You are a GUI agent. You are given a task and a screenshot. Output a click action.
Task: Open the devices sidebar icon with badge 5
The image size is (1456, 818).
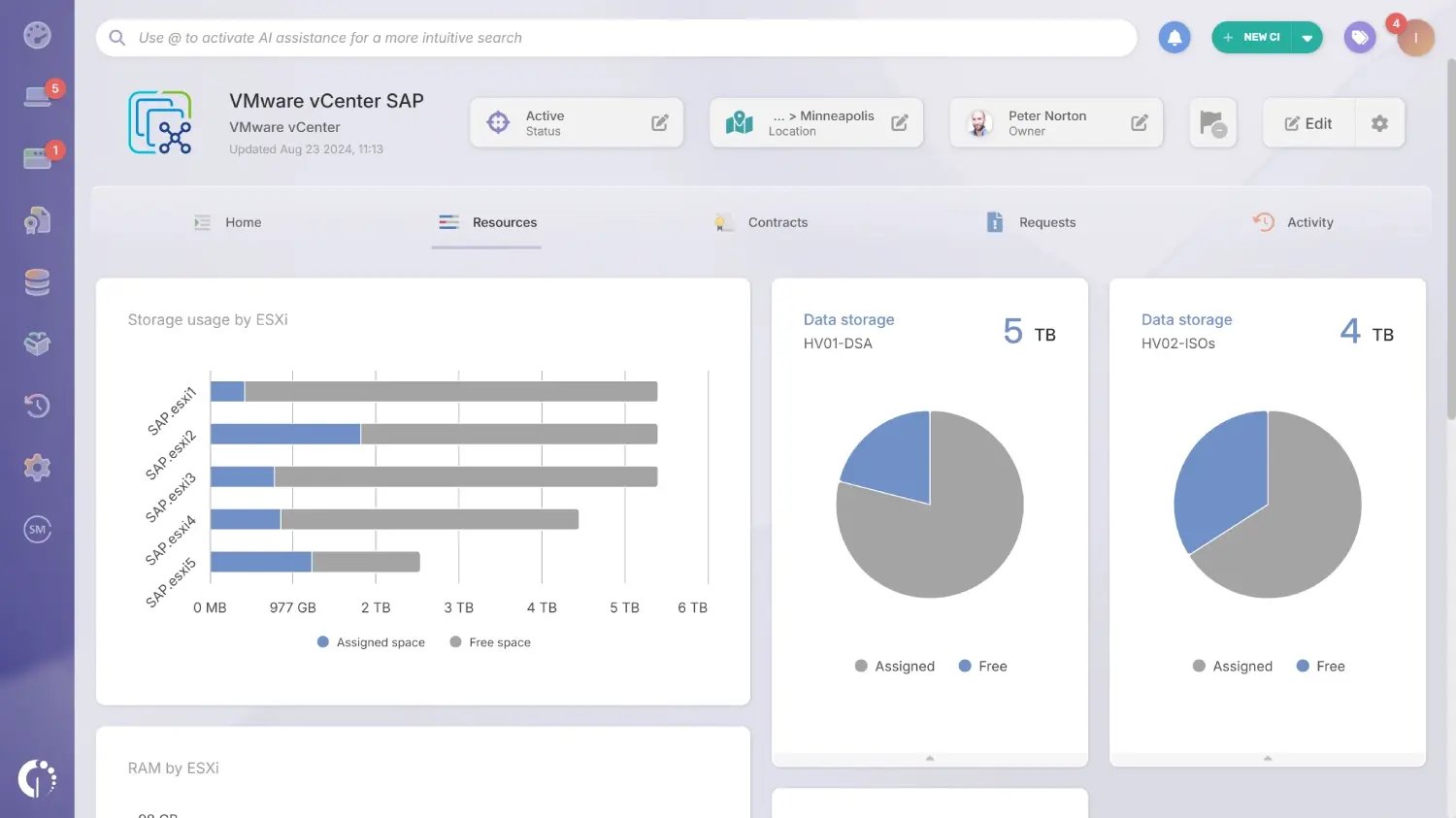click(37, 95)
